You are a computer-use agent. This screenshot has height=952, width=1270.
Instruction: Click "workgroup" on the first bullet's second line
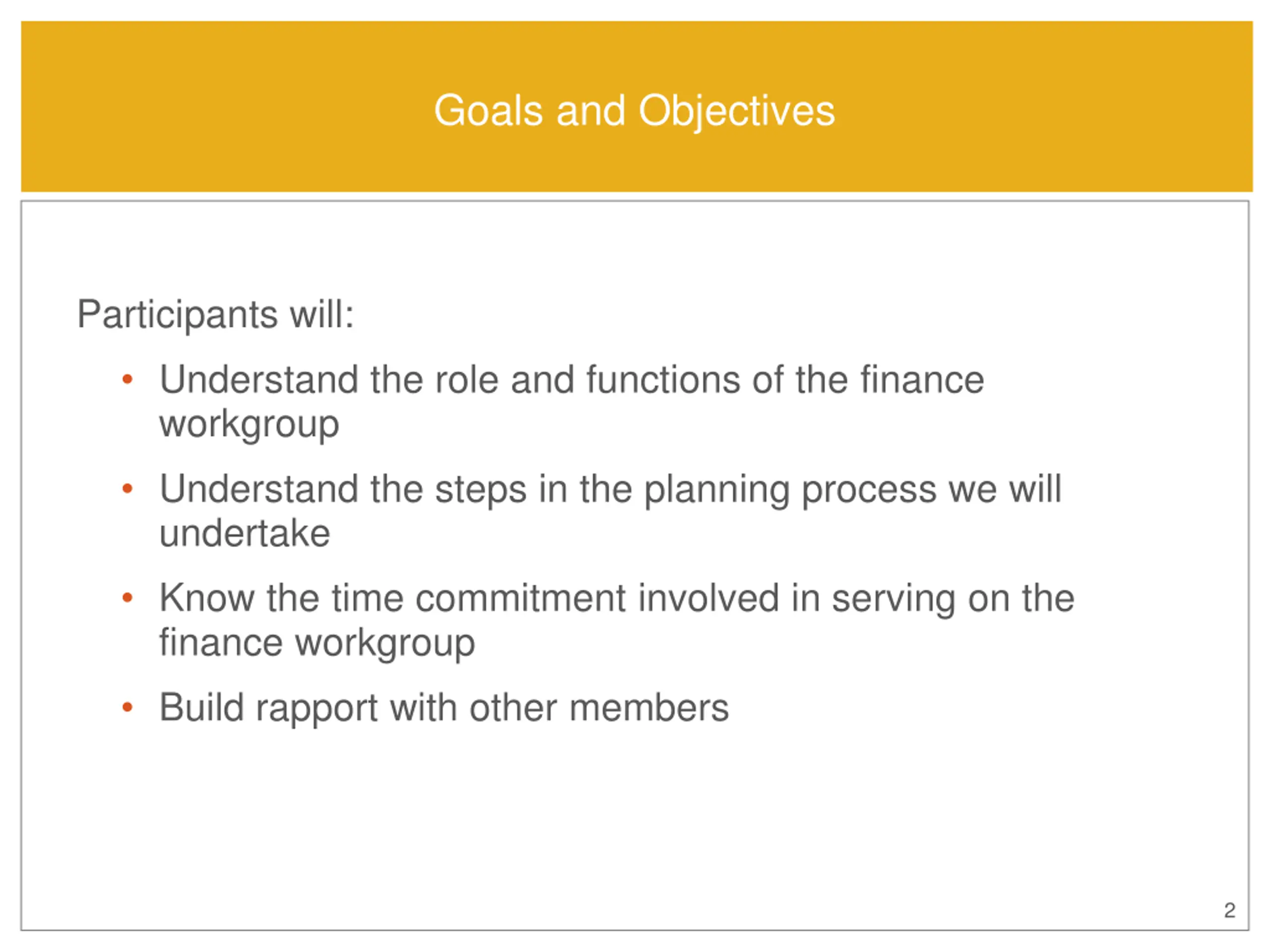(249, 423)
